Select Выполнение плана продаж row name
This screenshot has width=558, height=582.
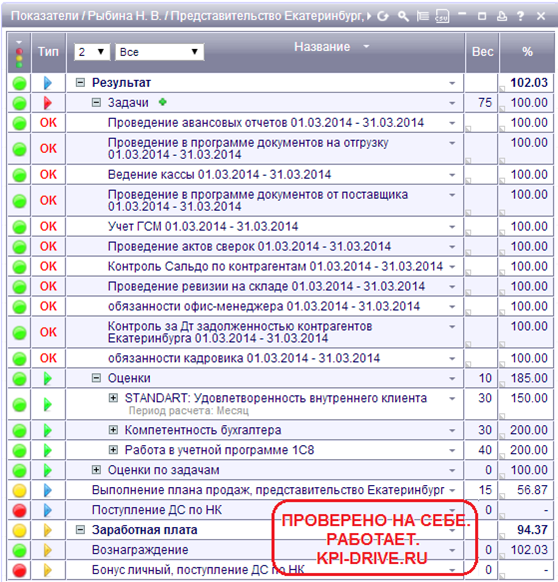[x=268, y=490]
